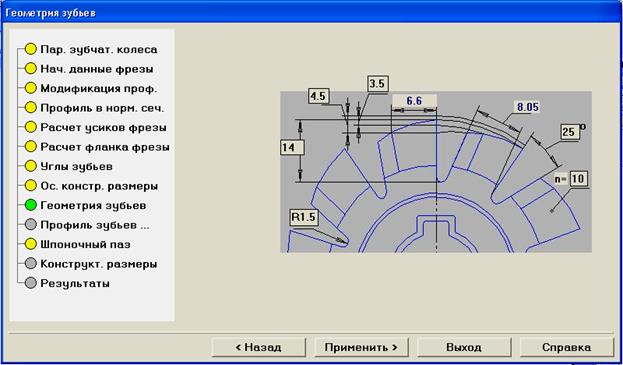Click the 6.6 dimension value
Screen dimensions: 623x365
coord(414,101)
